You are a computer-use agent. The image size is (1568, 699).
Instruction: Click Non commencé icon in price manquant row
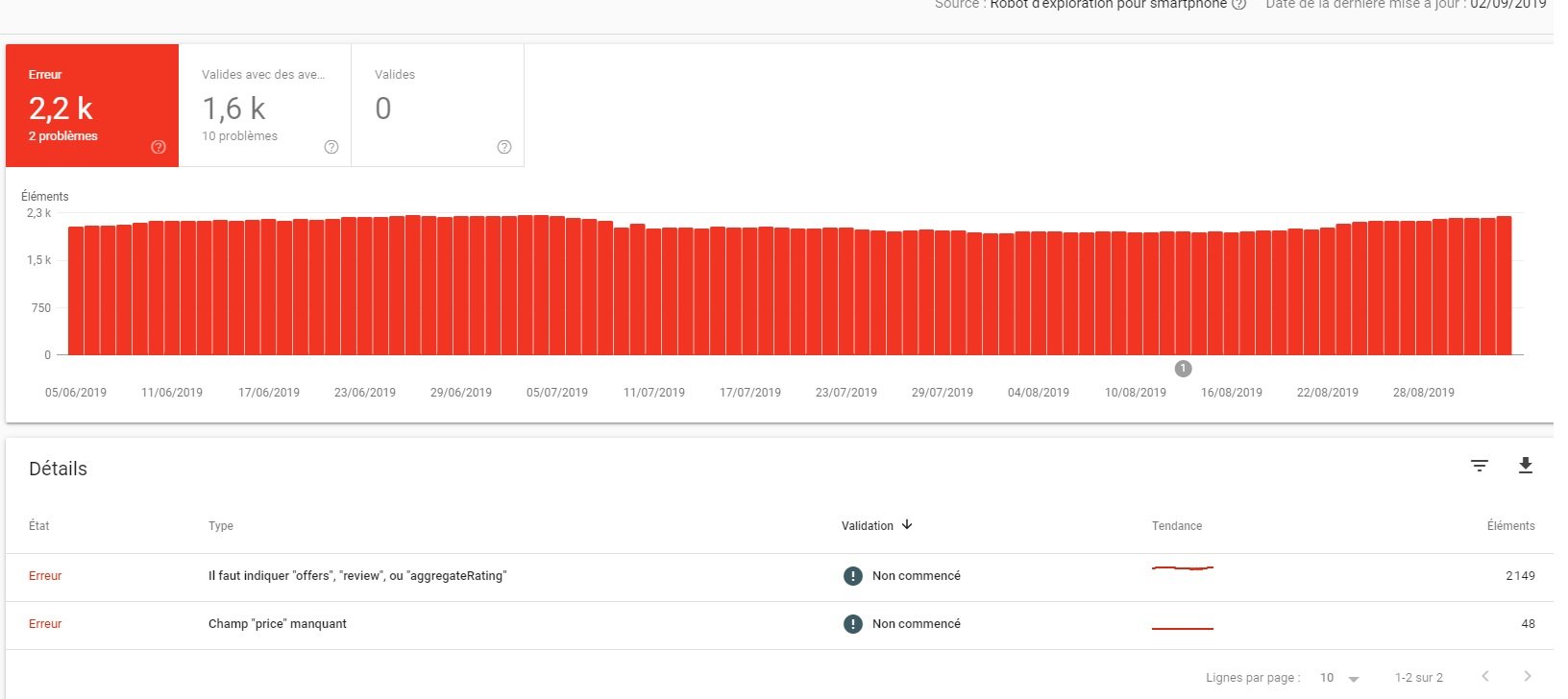click(852, 624)
